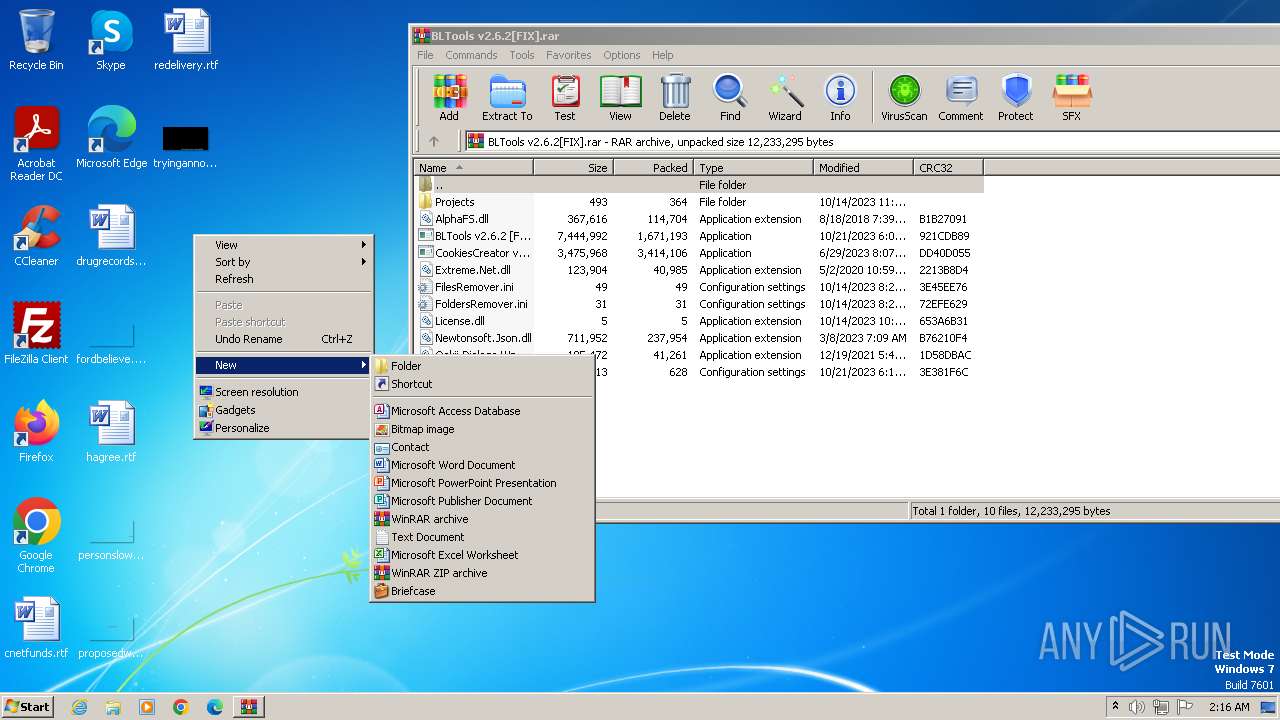This screenshot has height=720, width=1280.
Task: Choose Screen resolution in context menu
Action: coord(283,392)
